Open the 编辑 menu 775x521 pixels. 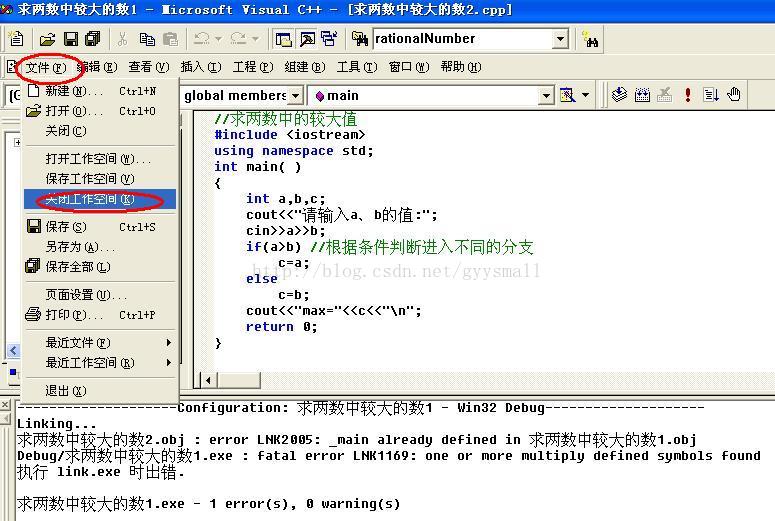pyautogui.click(x=97, y=67)
